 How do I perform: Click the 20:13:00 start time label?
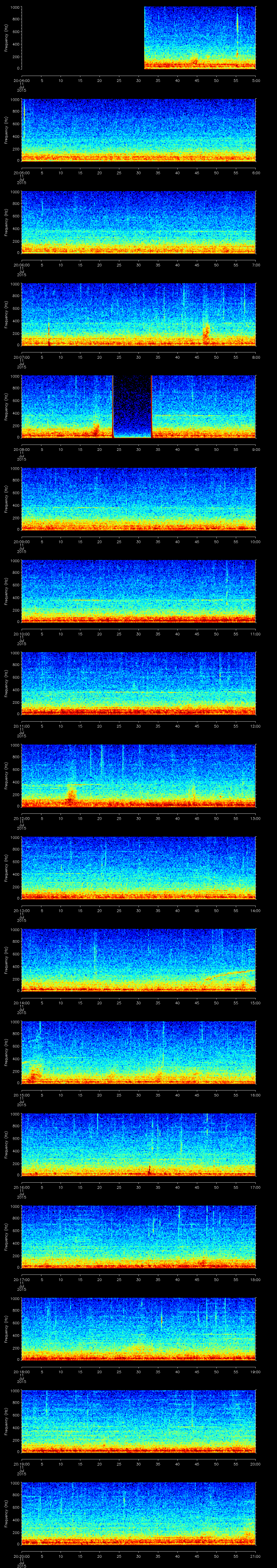21,910
